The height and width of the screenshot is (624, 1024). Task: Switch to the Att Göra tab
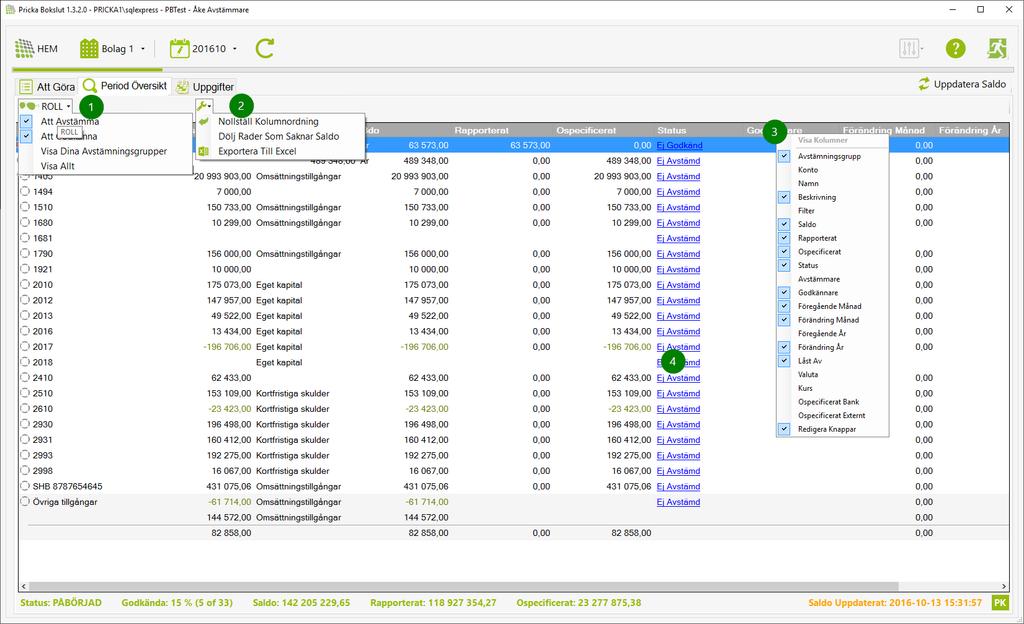coord(47,87)
